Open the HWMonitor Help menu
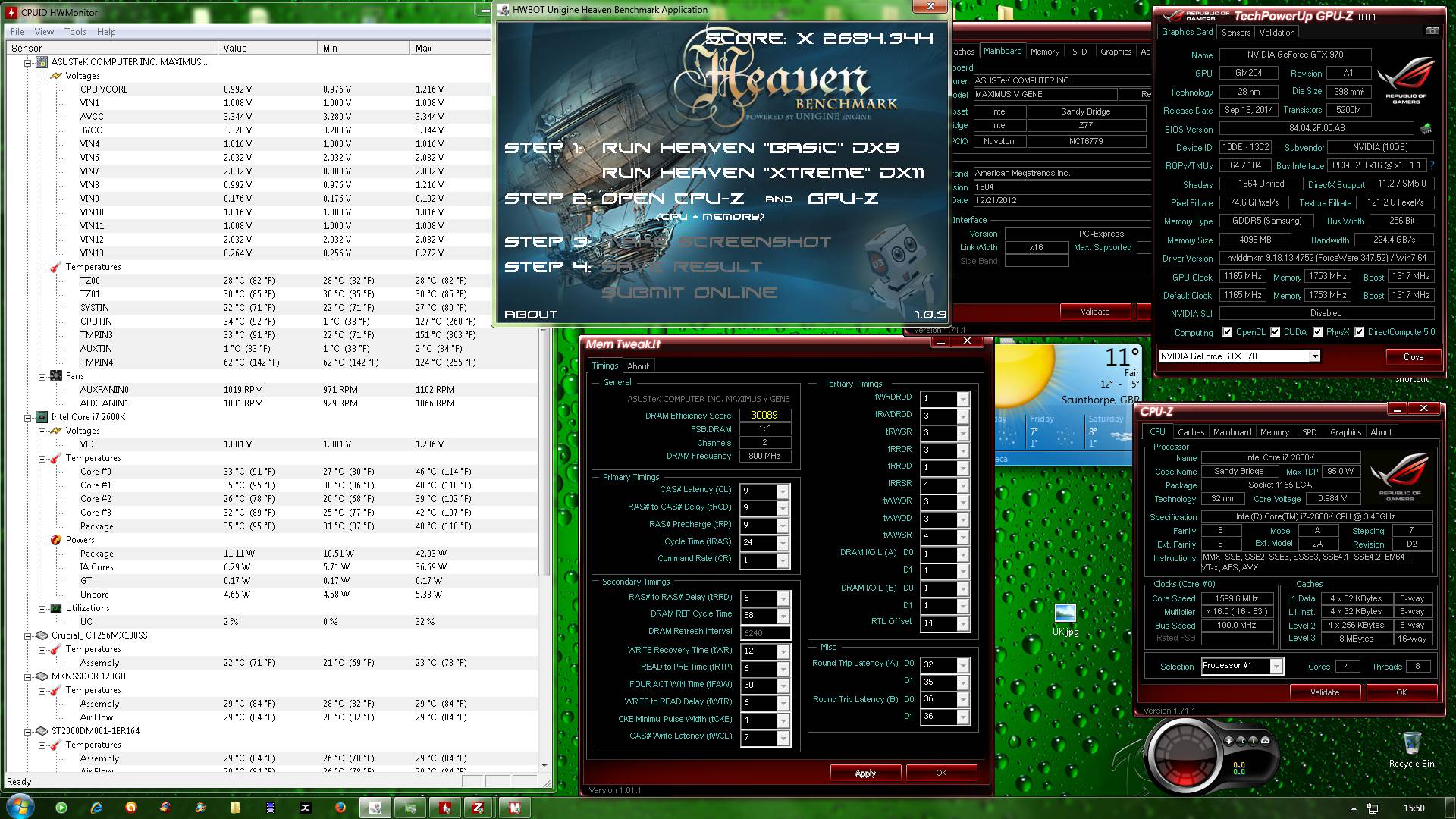The image size is (1456, 819). (106, 32)
